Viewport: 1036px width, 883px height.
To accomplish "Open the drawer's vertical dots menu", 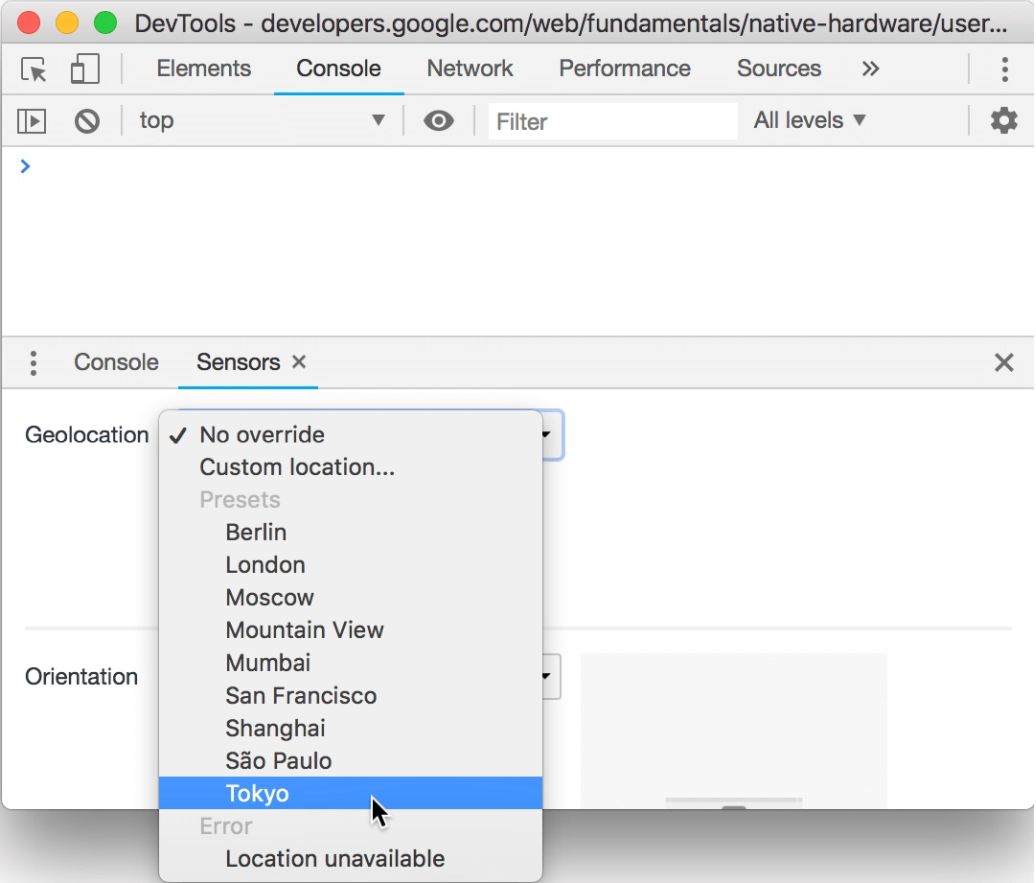I will click(x=33, y=362).
